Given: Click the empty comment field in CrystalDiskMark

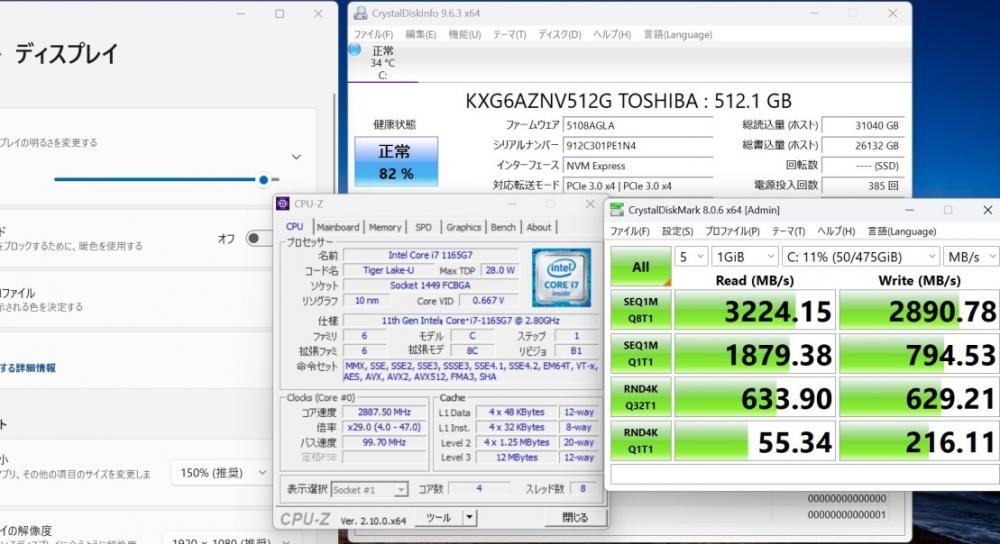Looking at the screenshot, I should pos(805,474).
